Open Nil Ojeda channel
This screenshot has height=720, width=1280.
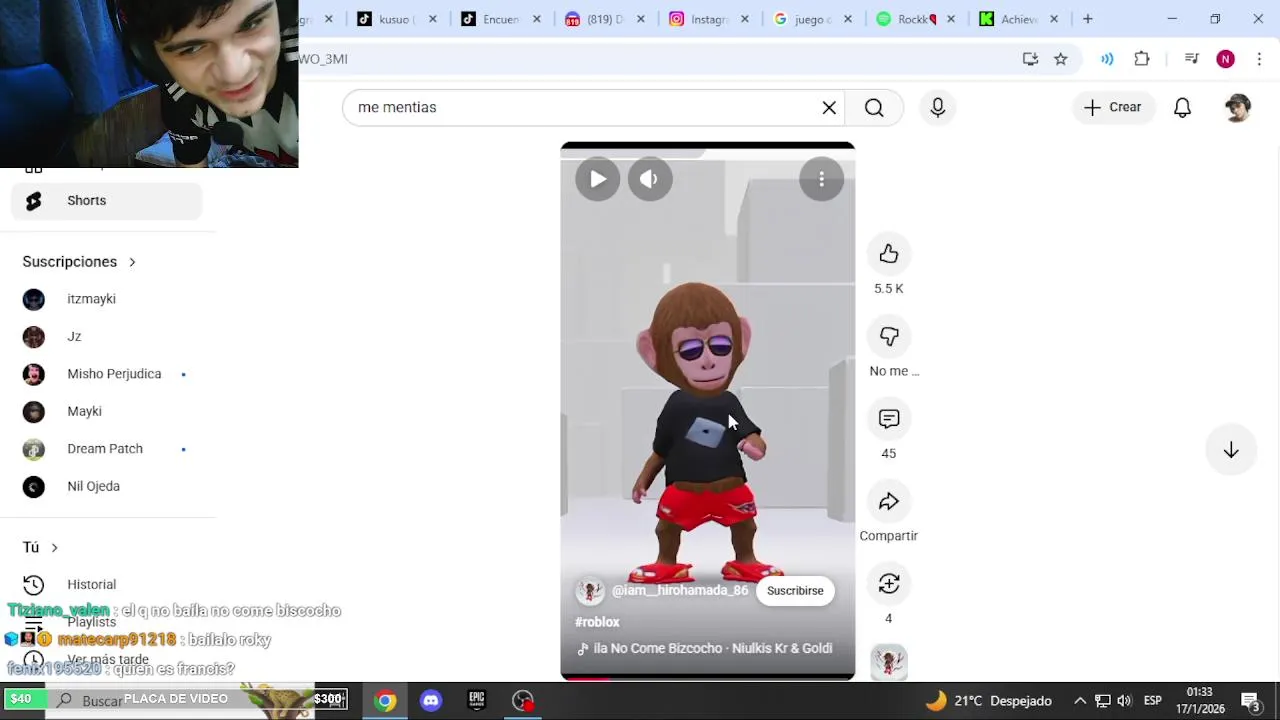coord(107,486)
